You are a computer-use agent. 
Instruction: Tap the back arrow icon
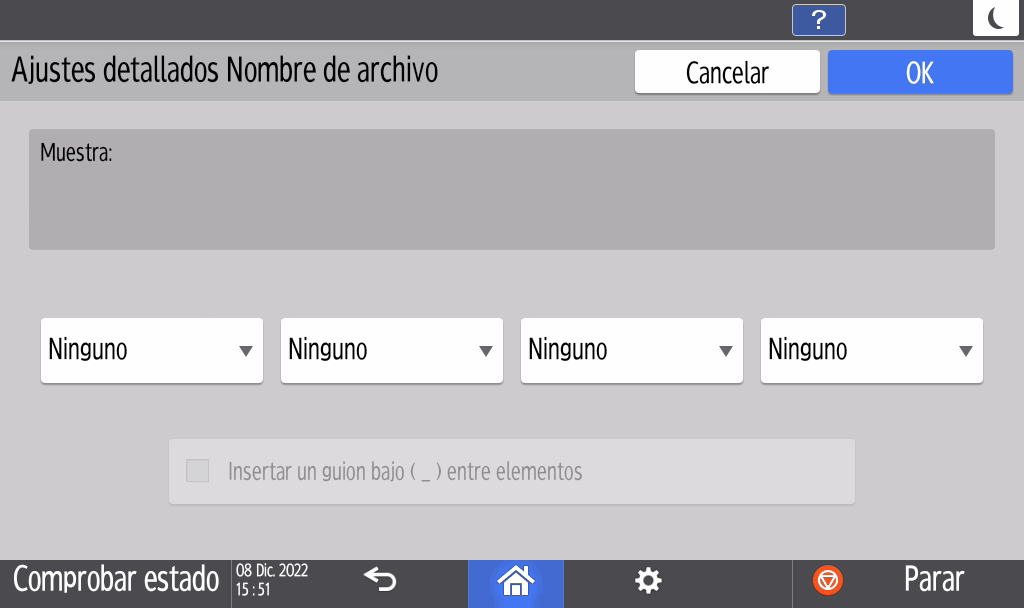[380, 579]
